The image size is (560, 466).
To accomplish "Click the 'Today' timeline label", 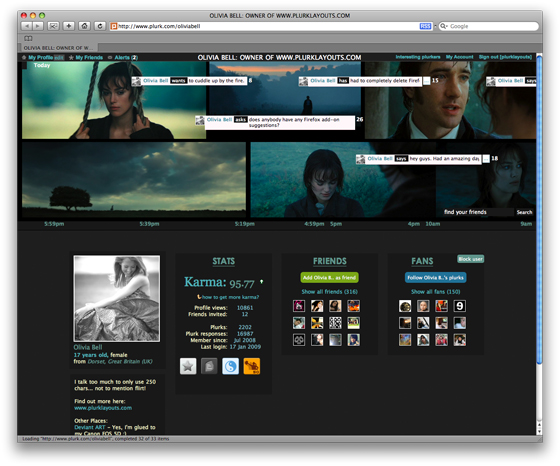I will click(x=42, y=65).
